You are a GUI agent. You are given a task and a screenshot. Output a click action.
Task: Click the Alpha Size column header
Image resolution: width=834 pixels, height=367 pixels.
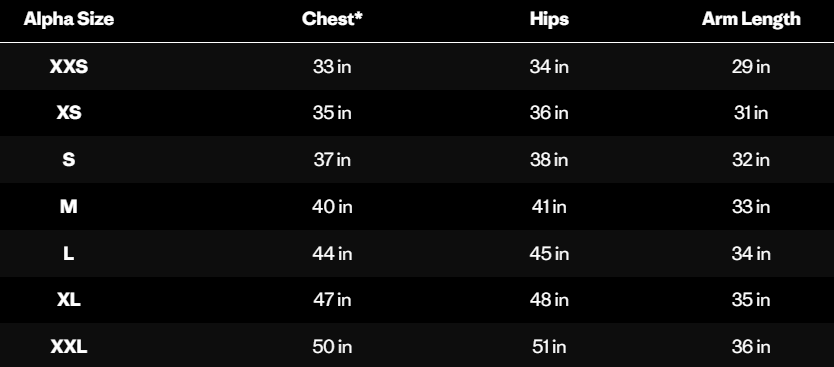tap(69, 19)
